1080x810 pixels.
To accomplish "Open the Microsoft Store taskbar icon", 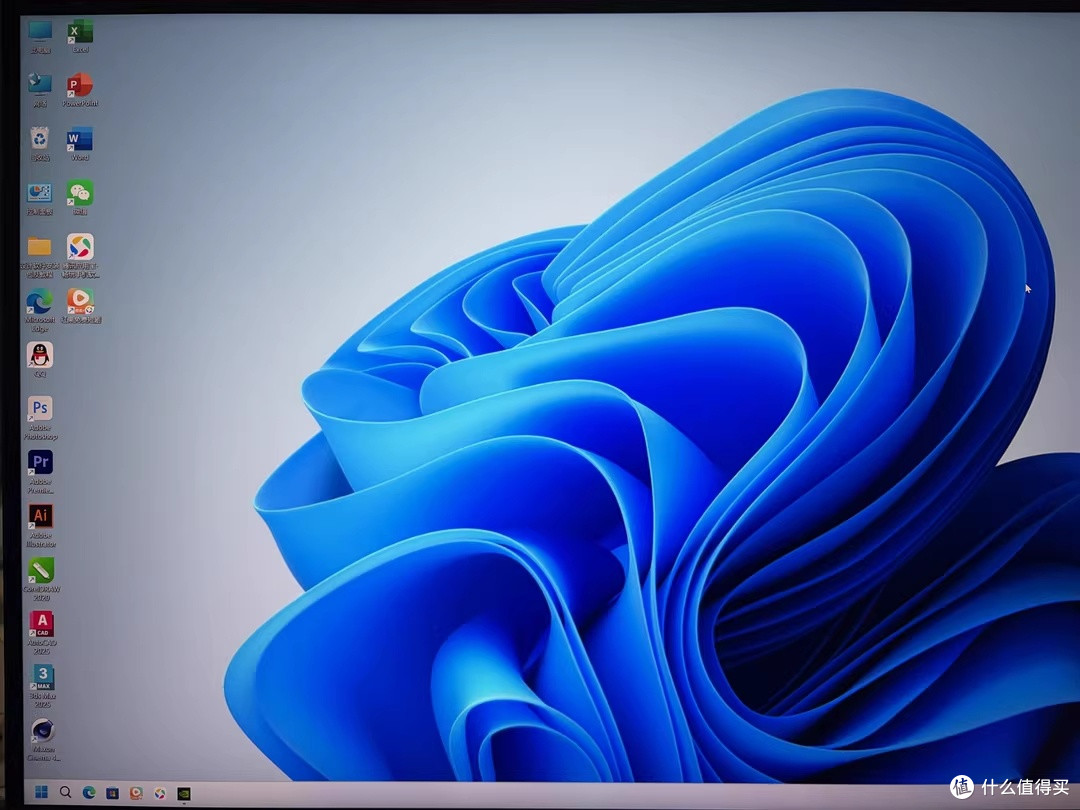I will (112, 793).
